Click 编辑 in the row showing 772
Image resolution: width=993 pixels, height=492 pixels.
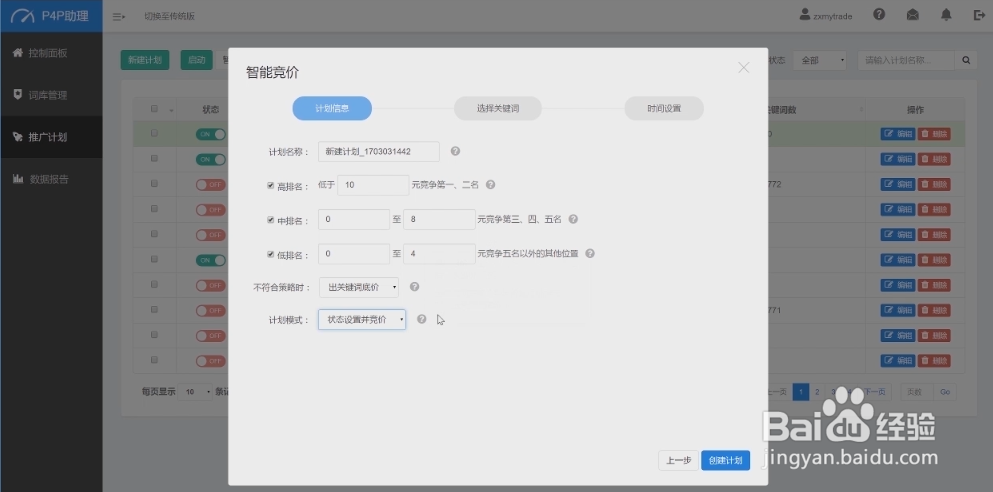point(897,184)
